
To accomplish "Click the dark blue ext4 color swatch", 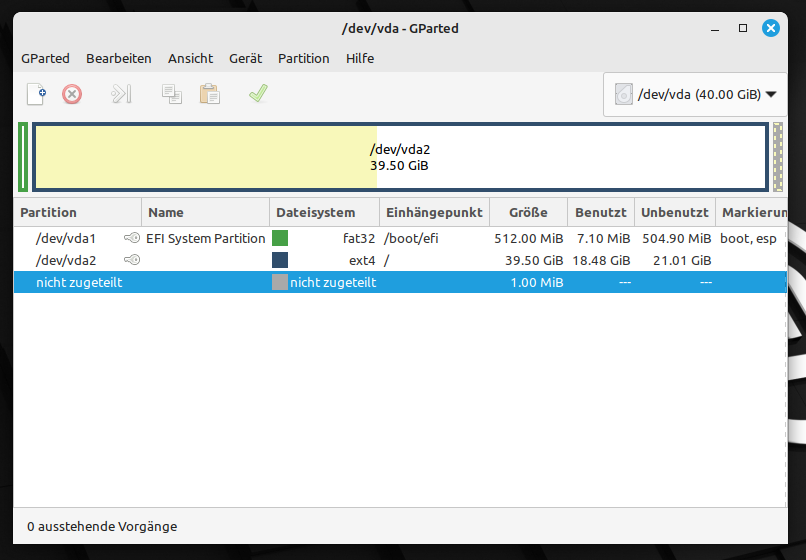I will (x=280, y=260).
